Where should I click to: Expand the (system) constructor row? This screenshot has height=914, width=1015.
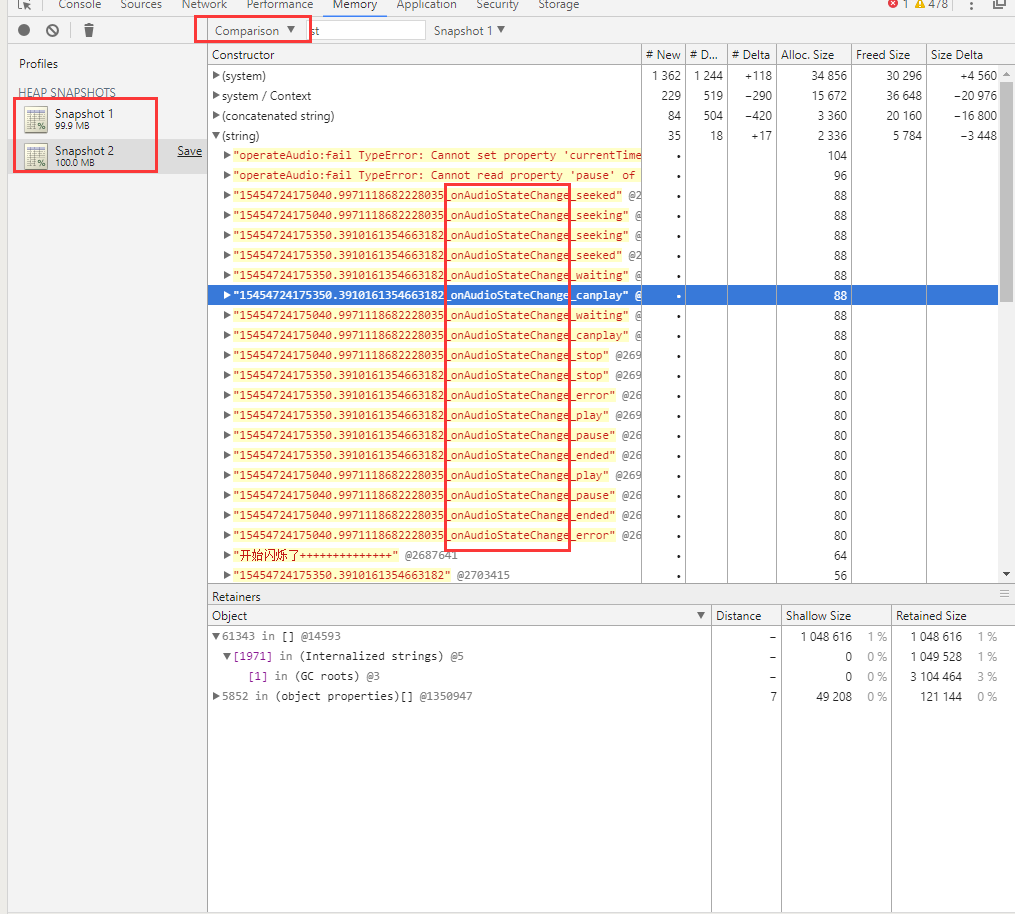(x=216, y=75)
